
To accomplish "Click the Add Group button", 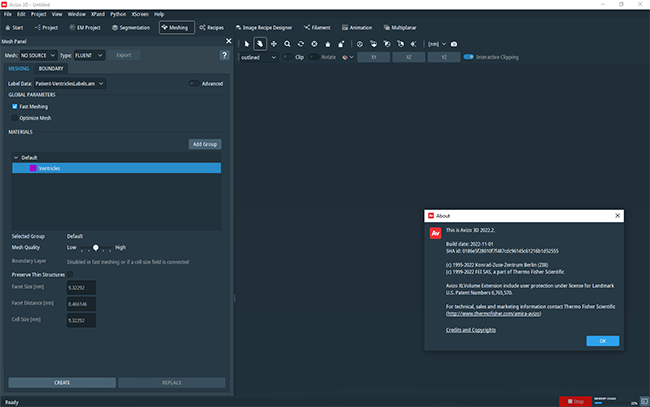I will (x=205, y=144).
